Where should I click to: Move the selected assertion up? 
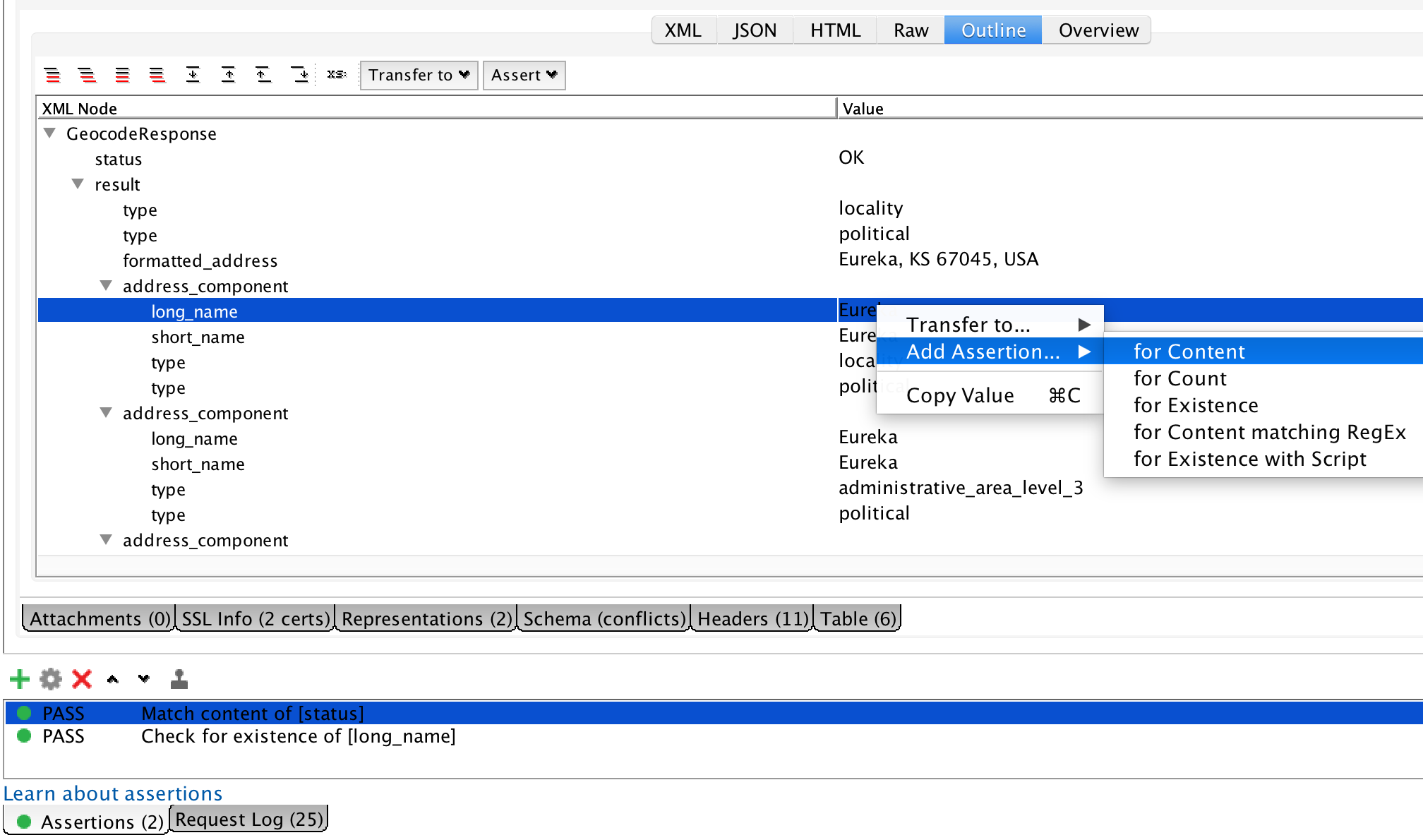[112, 679]
